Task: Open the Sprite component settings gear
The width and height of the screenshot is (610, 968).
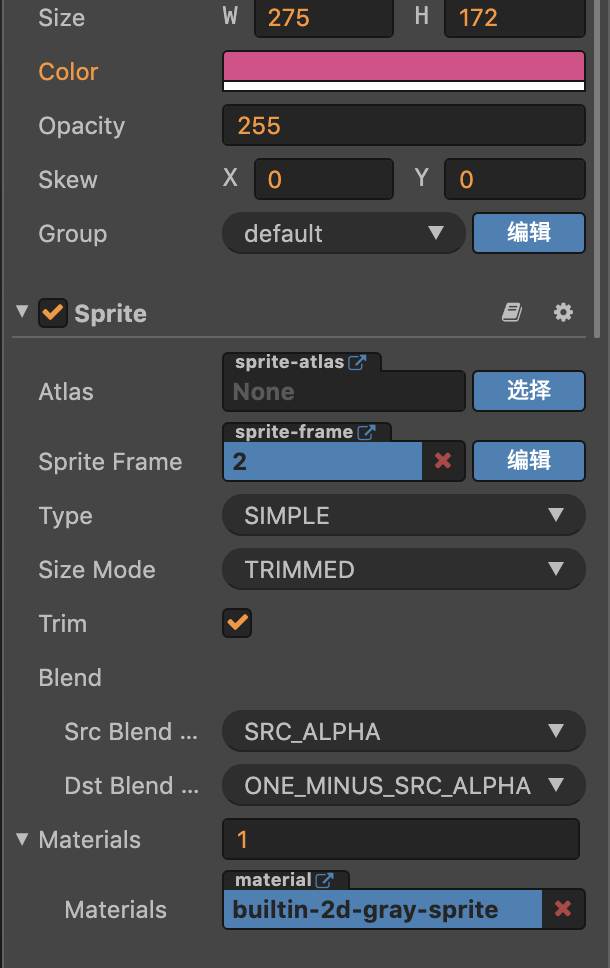Action: click(563, 312)
